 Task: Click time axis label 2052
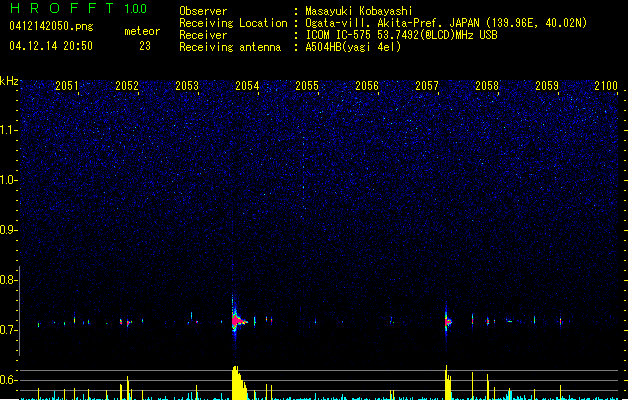tap(127, 86)
